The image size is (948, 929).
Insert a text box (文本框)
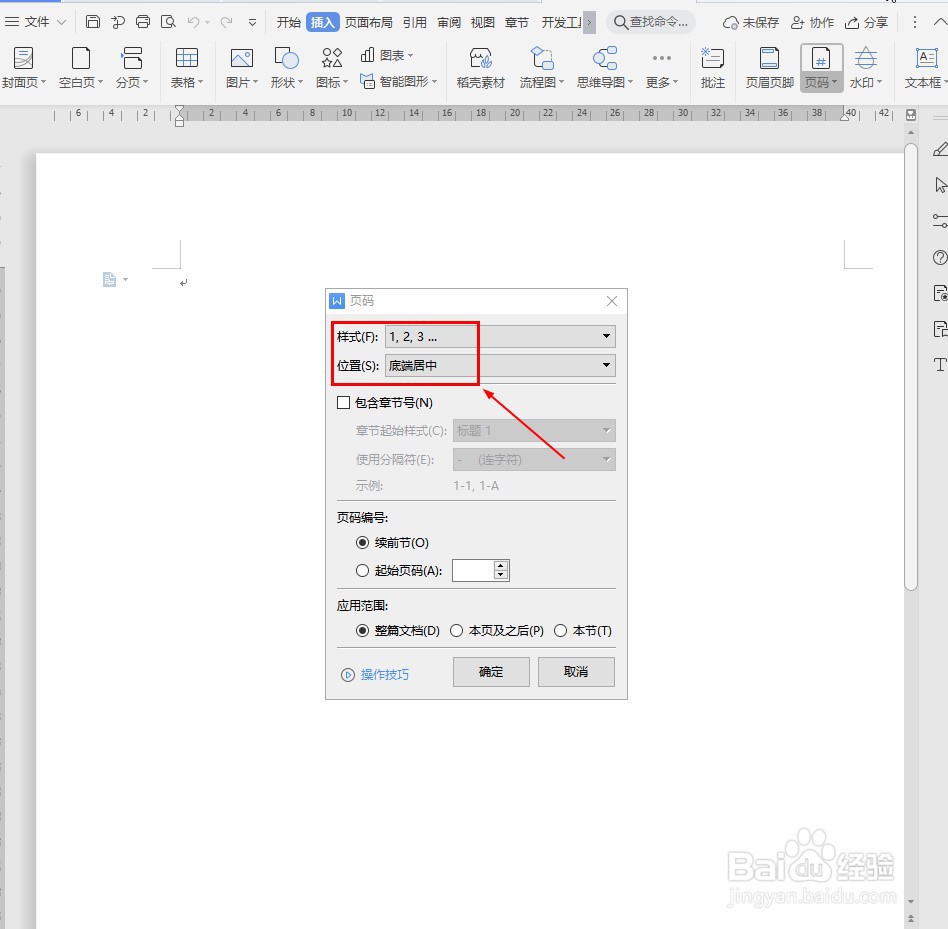(926, 68)
